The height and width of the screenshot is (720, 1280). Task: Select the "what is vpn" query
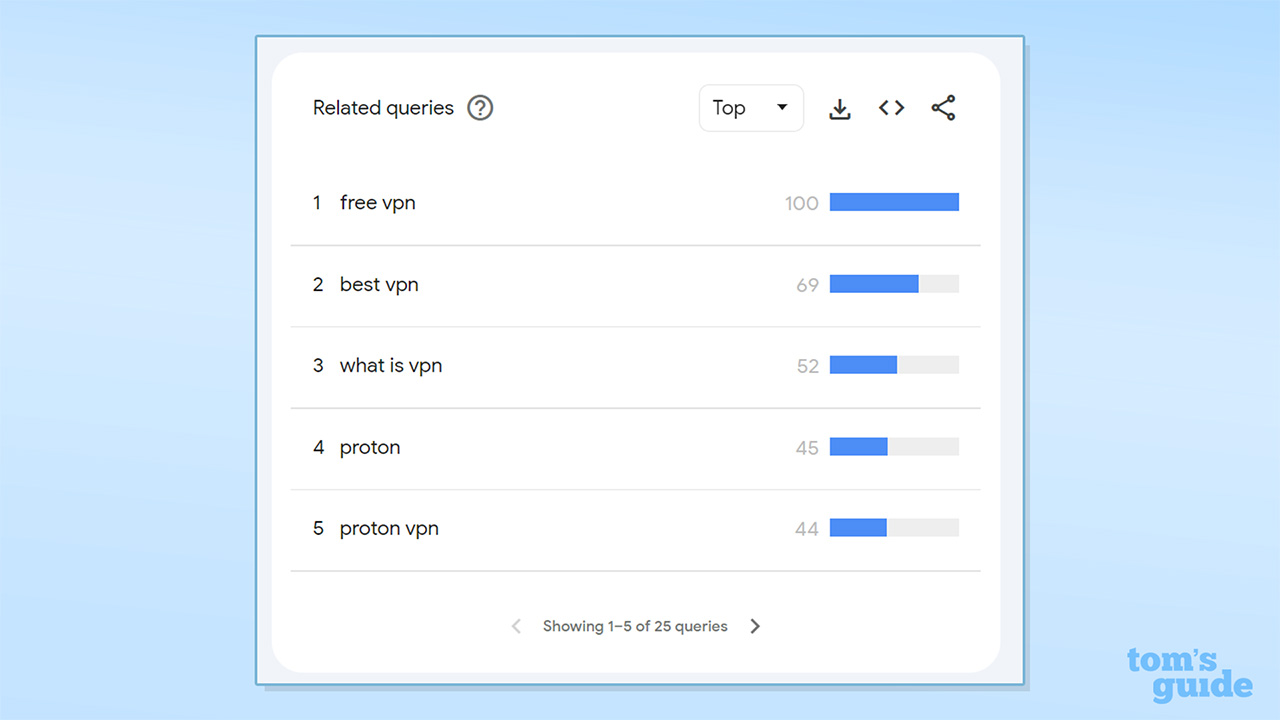pos(390,366)
